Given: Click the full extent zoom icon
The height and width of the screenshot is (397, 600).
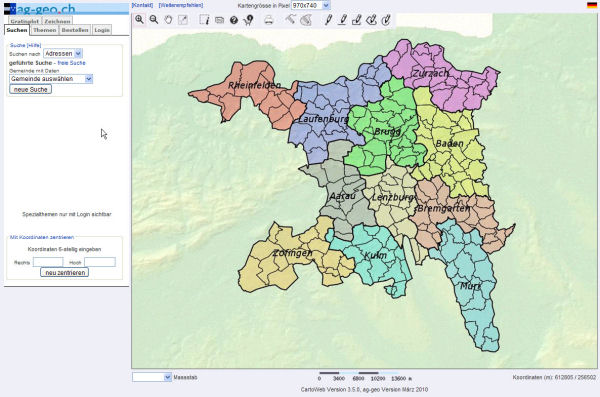Looking at the screenshot, I should point(183,20).
